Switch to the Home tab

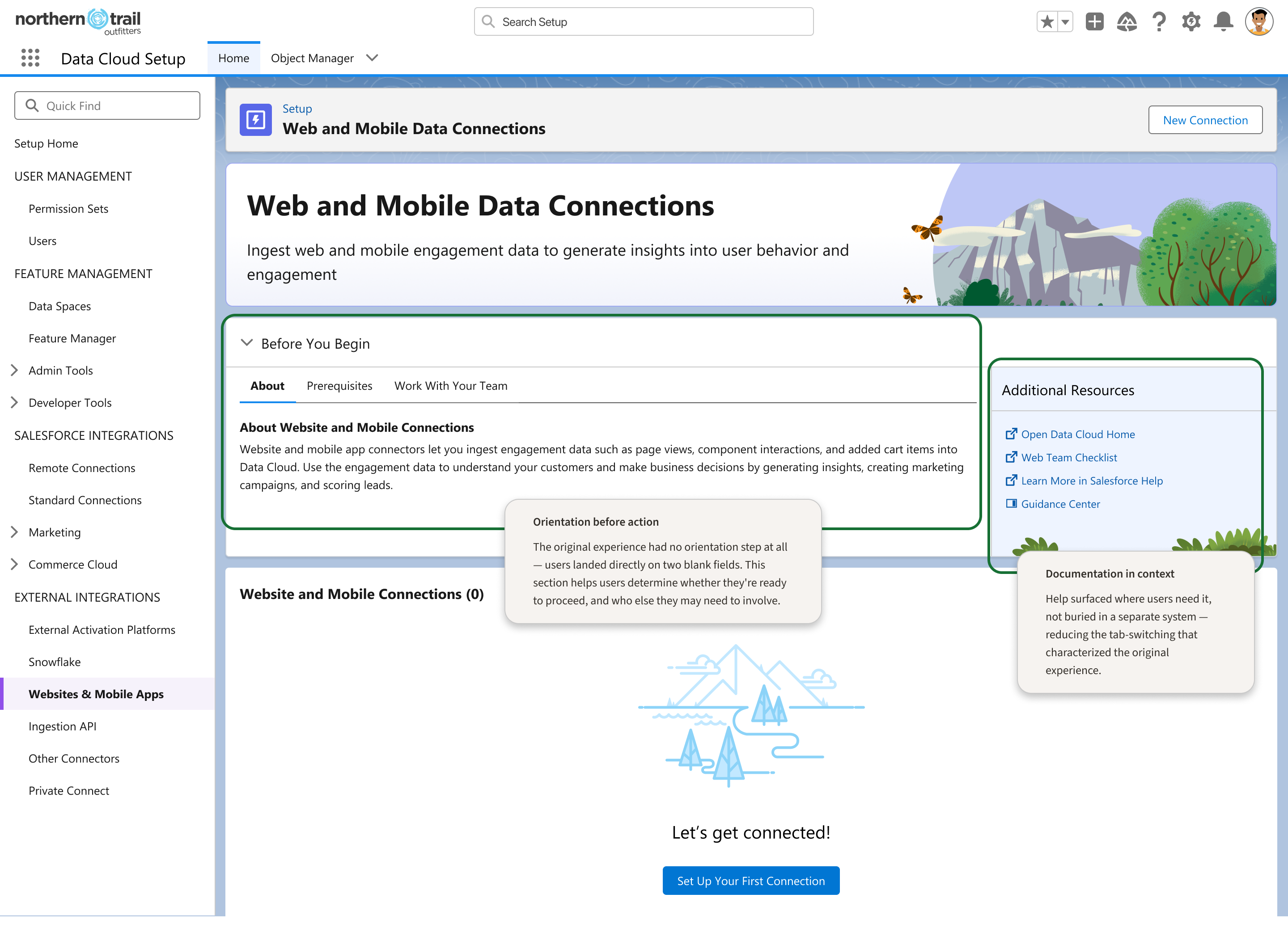point(233,58)
